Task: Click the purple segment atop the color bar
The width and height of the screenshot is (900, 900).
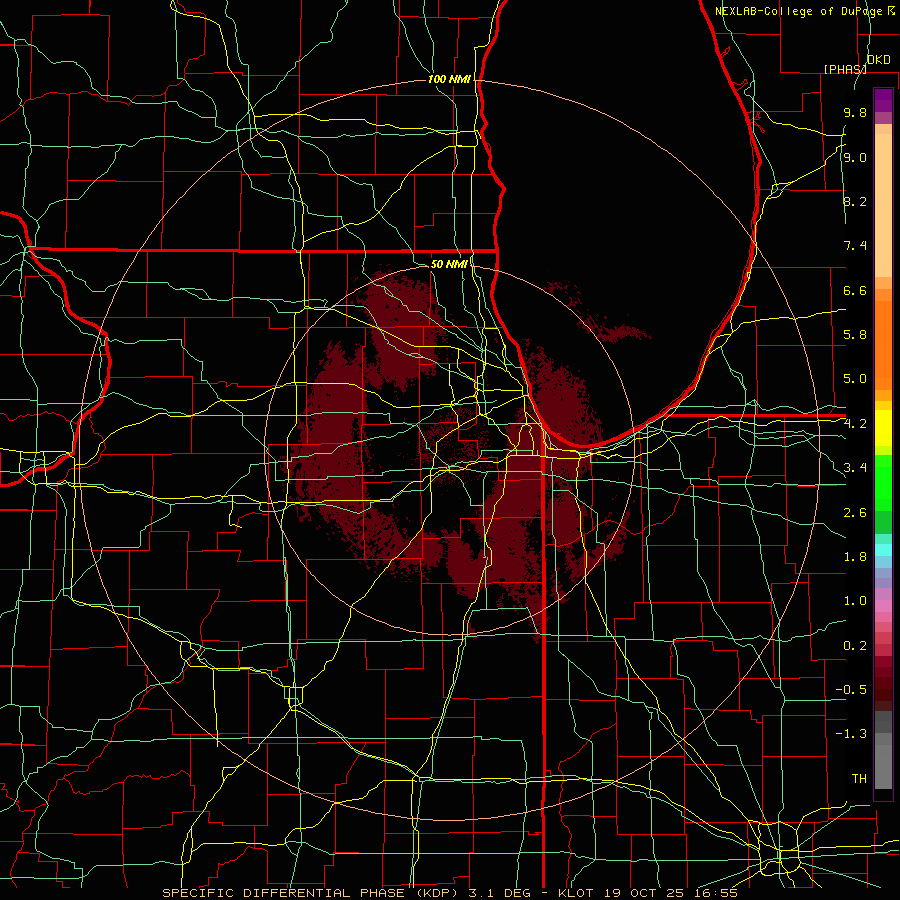Action: pos(883,100)
